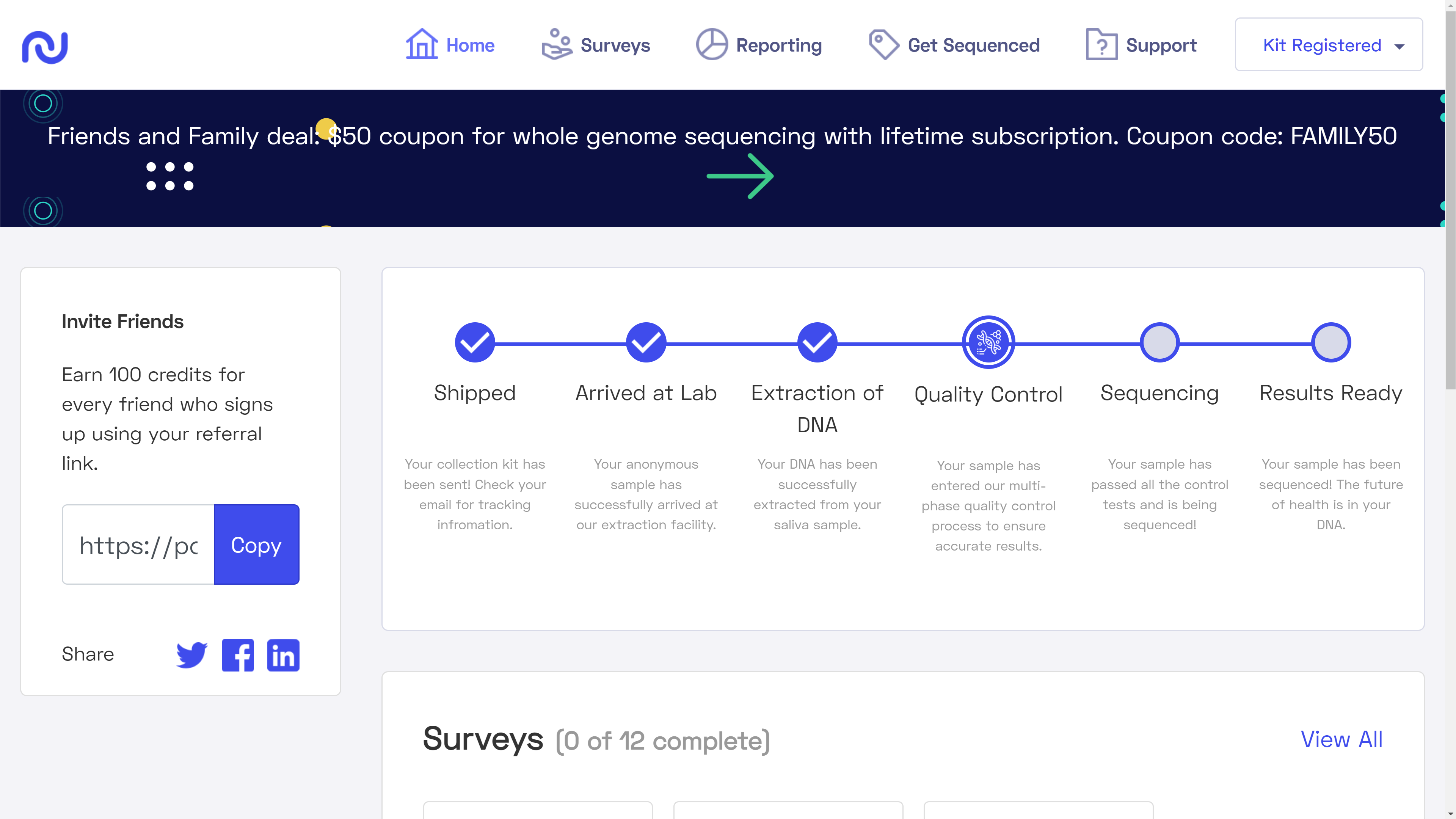Click the Quality Control DNA step icon

(x=988, y=342)
